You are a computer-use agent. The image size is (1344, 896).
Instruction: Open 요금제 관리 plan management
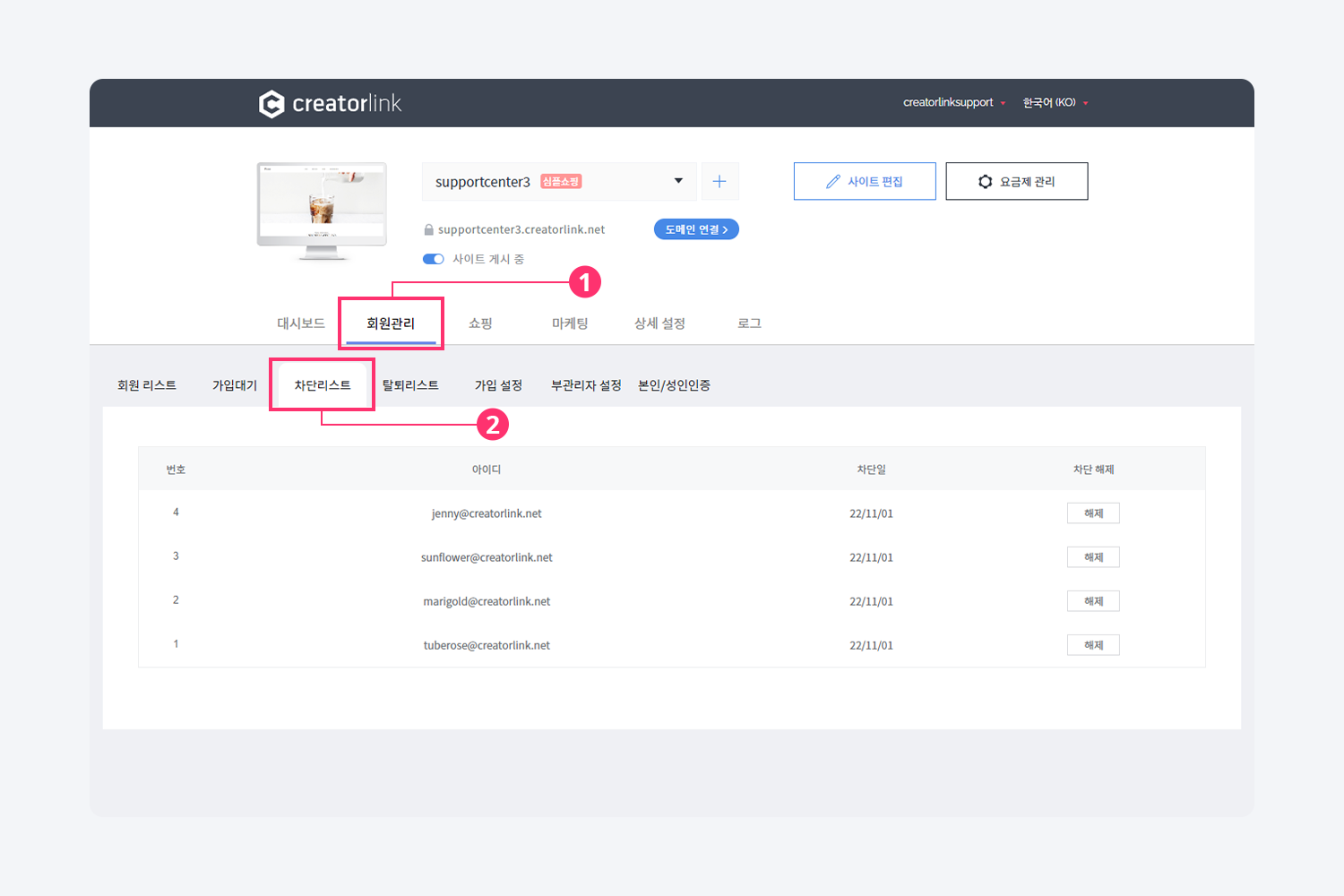coord(1017,181)
